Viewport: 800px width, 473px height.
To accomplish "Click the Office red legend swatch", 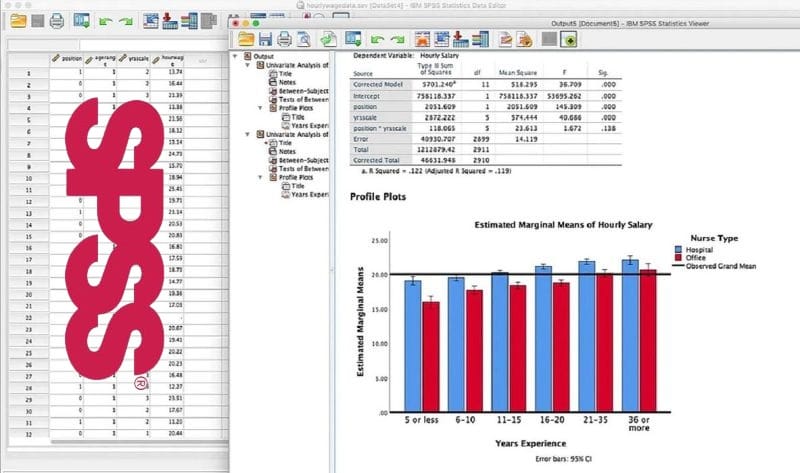I will 678,258.
